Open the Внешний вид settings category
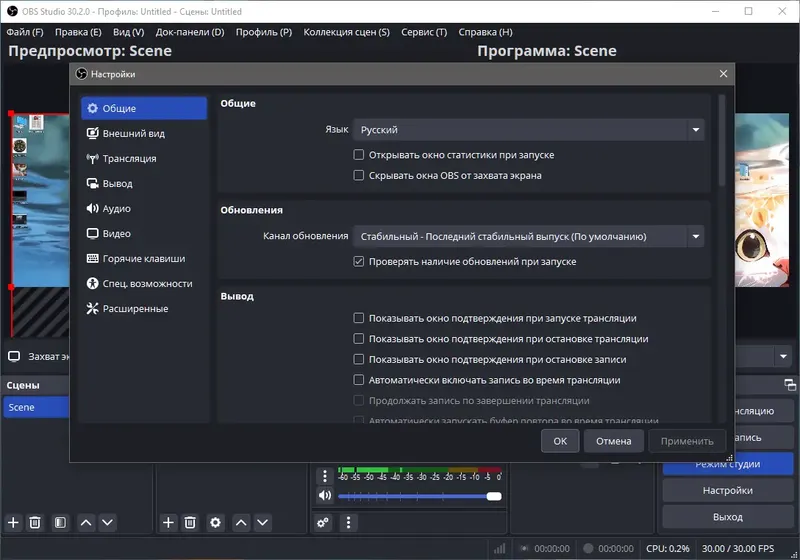The image size is (800, 560). tap(144, 133)
